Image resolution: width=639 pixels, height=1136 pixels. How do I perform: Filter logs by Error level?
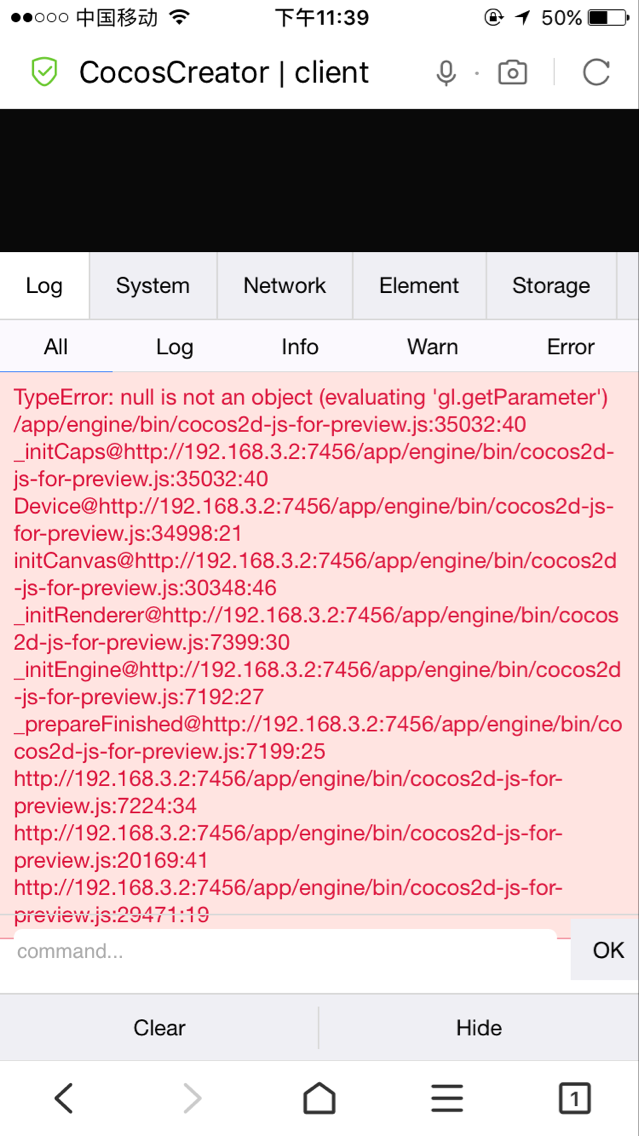point(570,347)
